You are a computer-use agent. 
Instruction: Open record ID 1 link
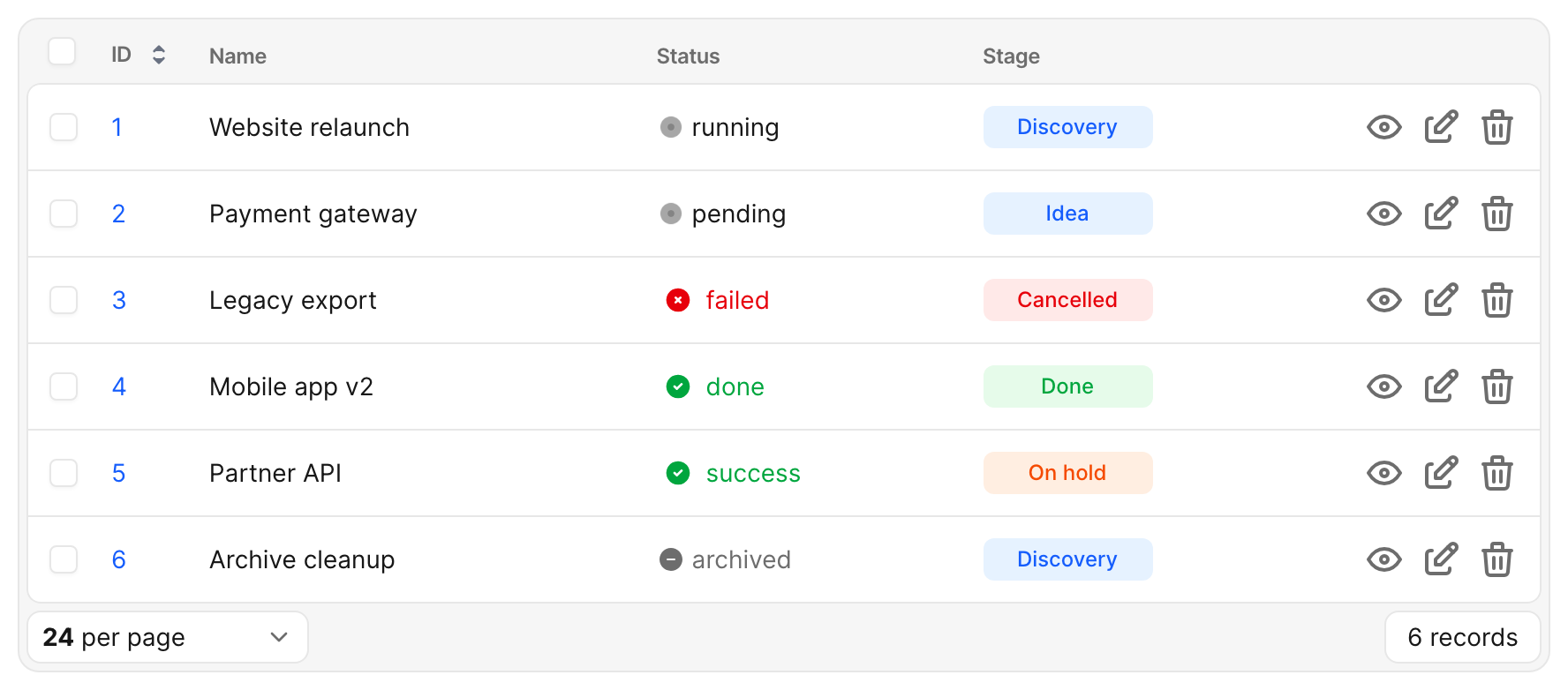coord(117,127)
